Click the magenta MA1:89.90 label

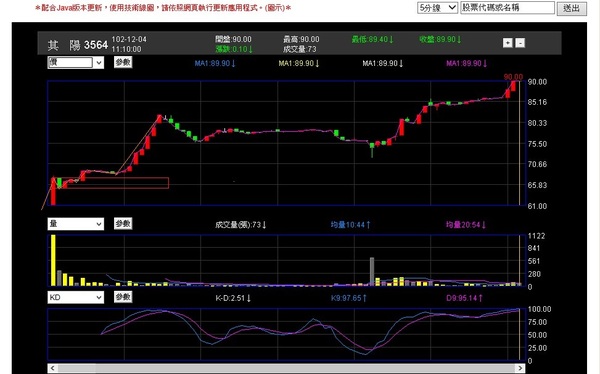point(466,64)
